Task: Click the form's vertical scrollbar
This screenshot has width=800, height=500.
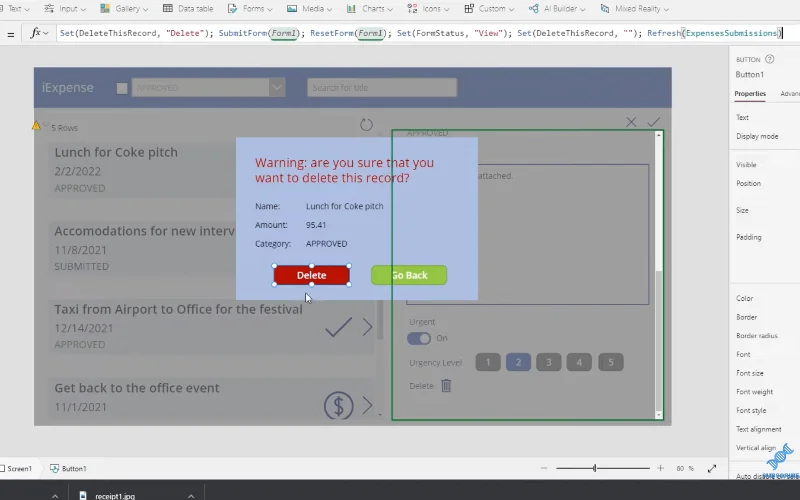Action: (659, 274)
